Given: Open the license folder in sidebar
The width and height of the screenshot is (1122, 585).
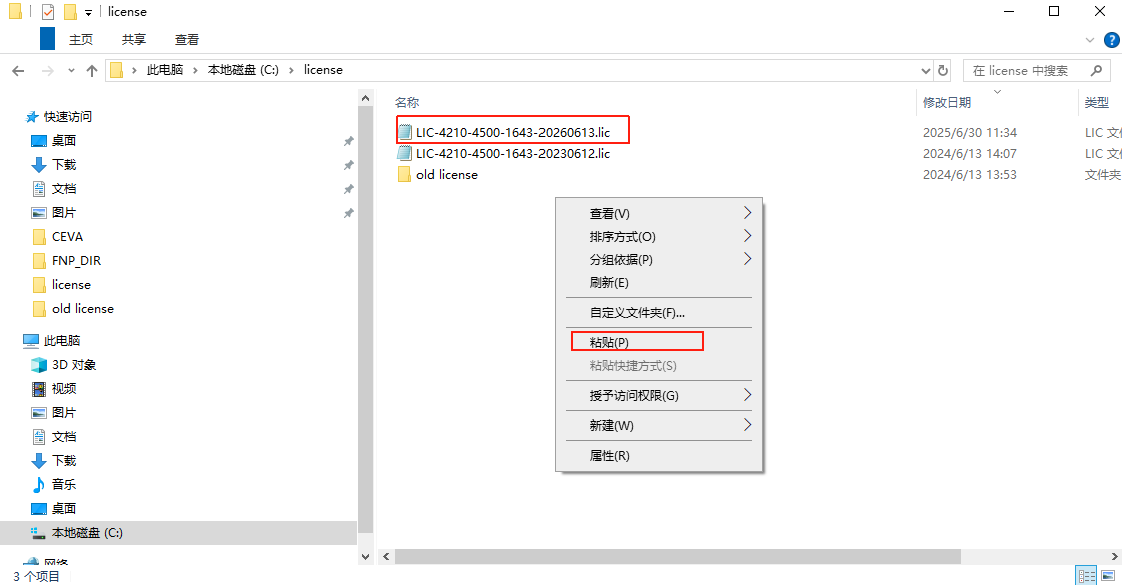Looking at the screenshot, I should pos(71,285).
